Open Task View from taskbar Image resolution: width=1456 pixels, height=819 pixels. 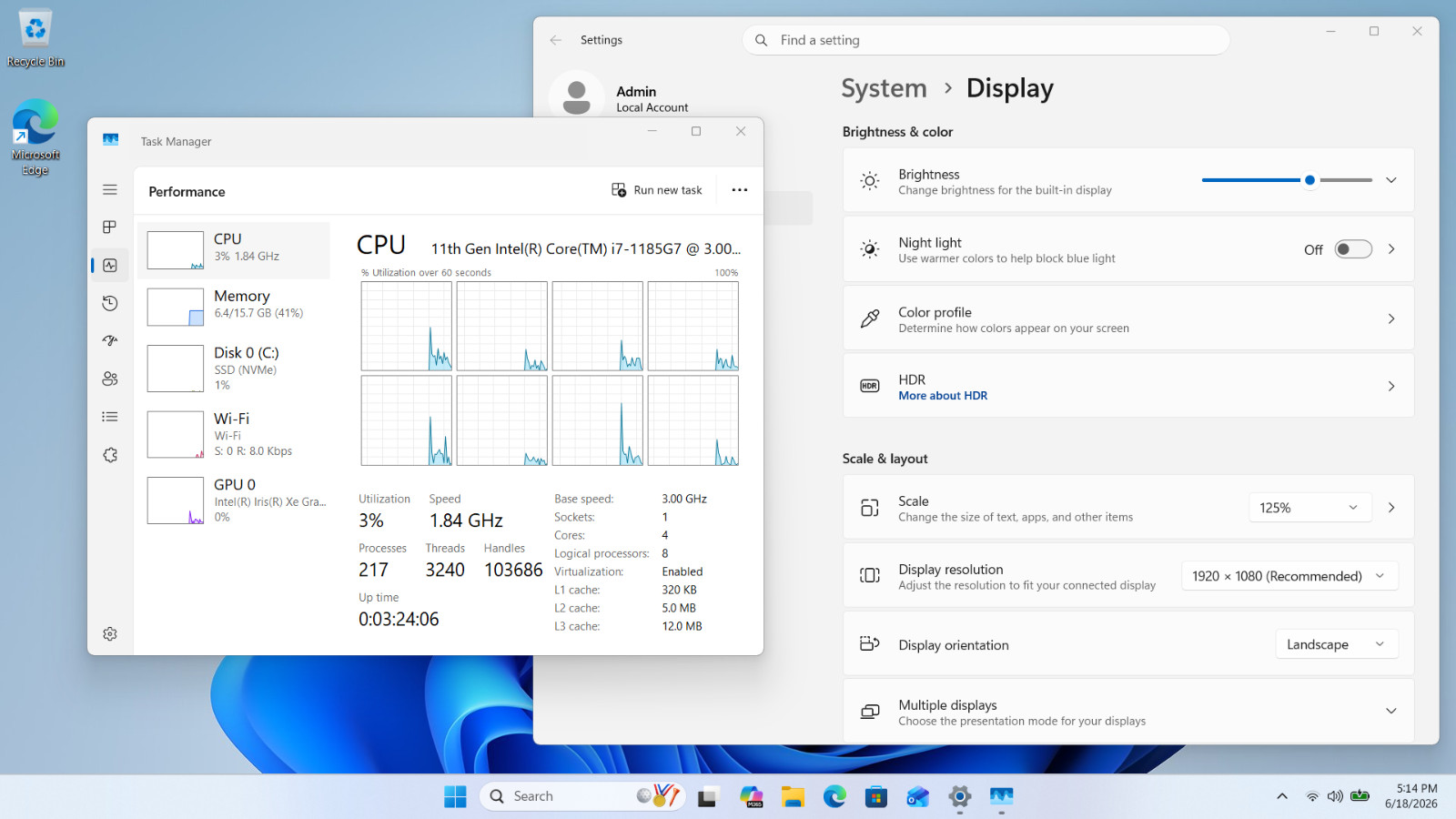tap(708, 797)
